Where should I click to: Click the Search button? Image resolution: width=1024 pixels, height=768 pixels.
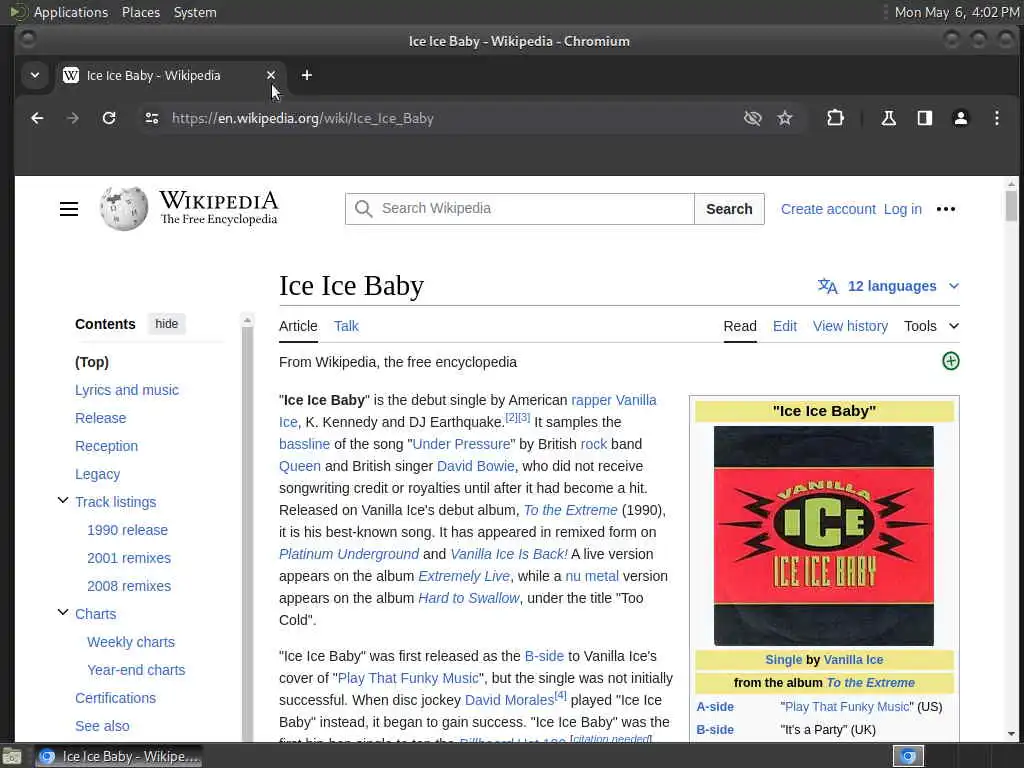tap(729, 209)
